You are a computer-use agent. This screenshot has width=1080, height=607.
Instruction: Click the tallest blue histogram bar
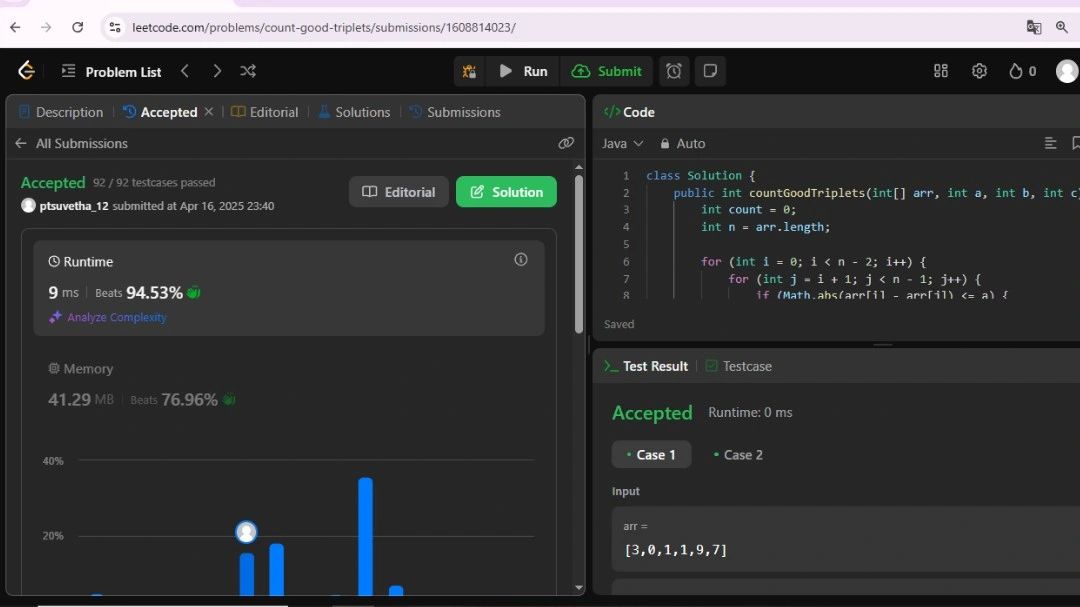(366, 536)
